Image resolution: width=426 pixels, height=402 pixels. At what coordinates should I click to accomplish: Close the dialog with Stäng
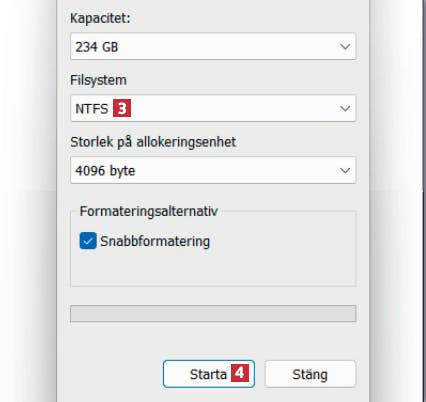coord(310,374)
